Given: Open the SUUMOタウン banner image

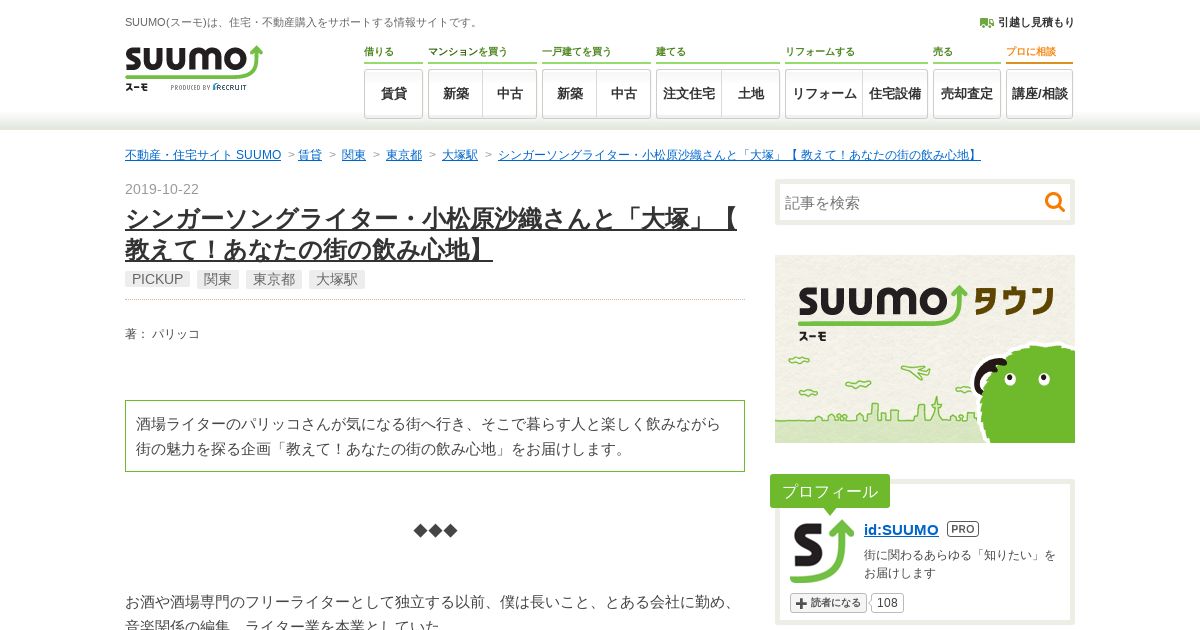Looking at the screenshot, I should pyautogui.click(x=925, y=349).
